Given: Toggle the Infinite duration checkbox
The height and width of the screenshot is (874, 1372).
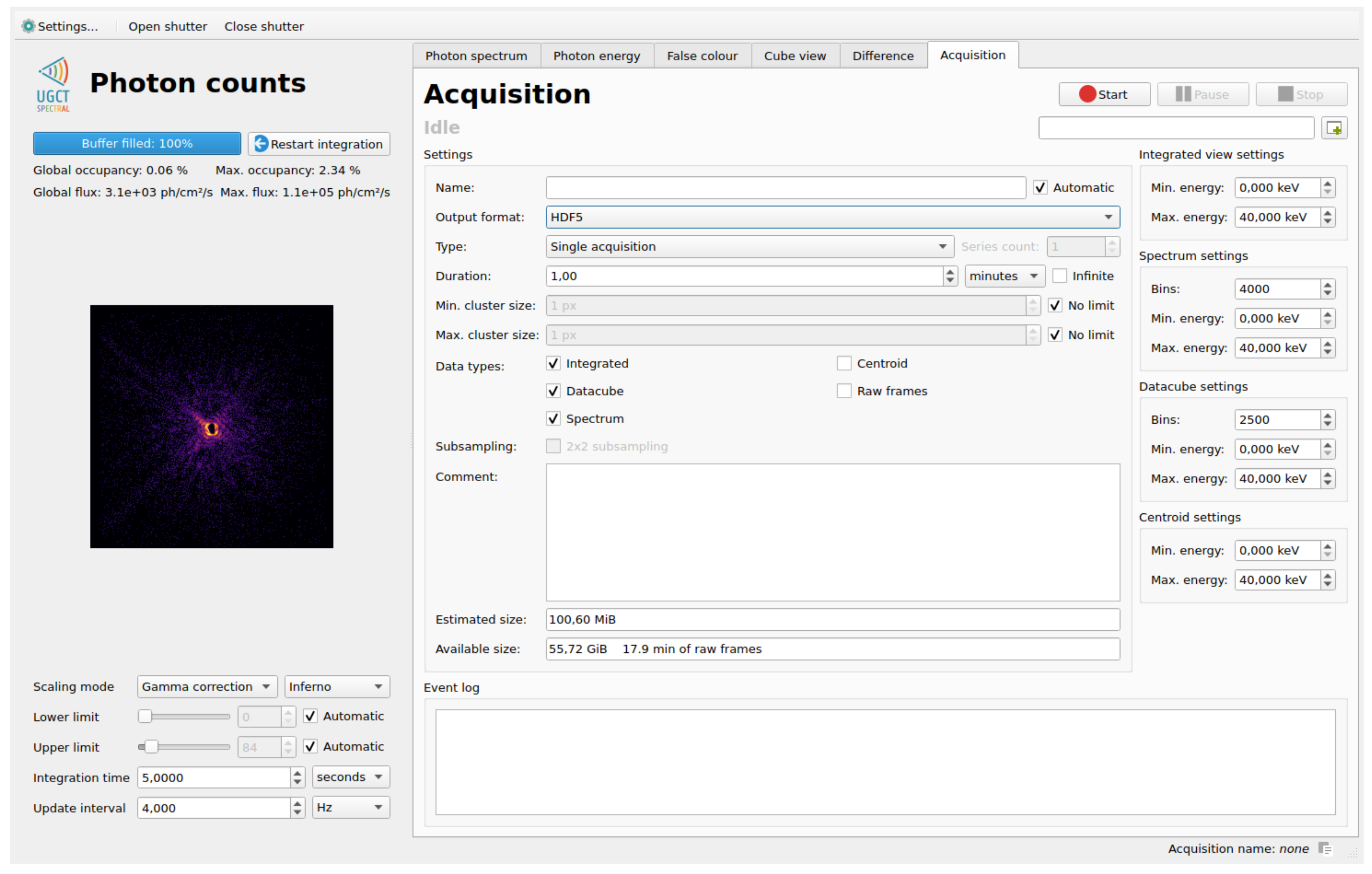Looking at the screenshot, I should (1059, 276).
